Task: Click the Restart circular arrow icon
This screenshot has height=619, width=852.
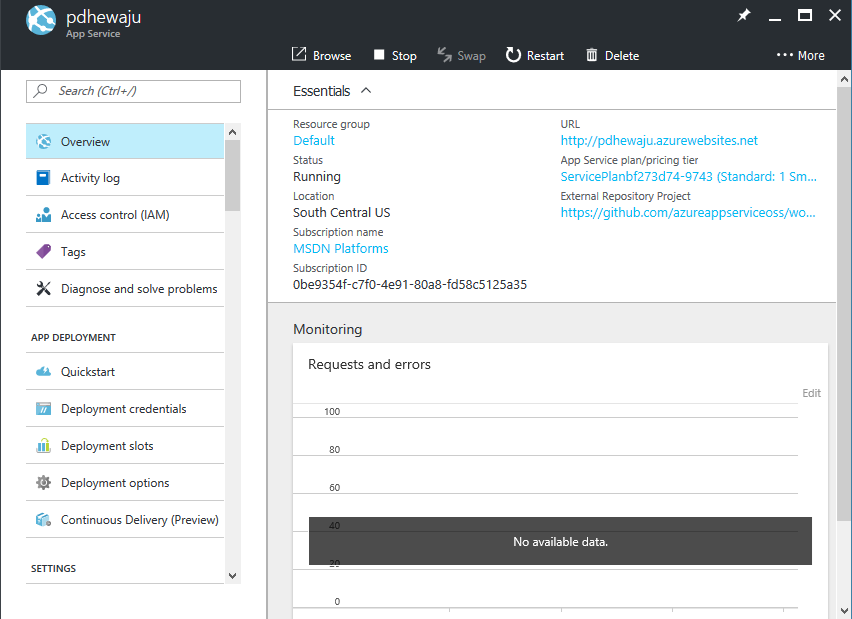Action: coord(513,54)
